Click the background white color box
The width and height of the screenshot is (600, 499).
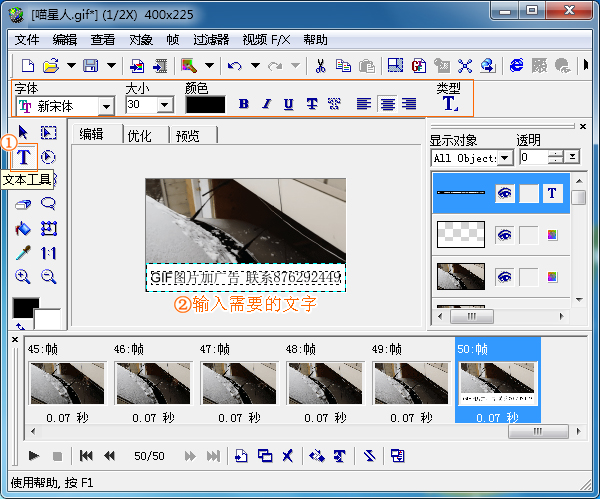click(x=47, y=319)
